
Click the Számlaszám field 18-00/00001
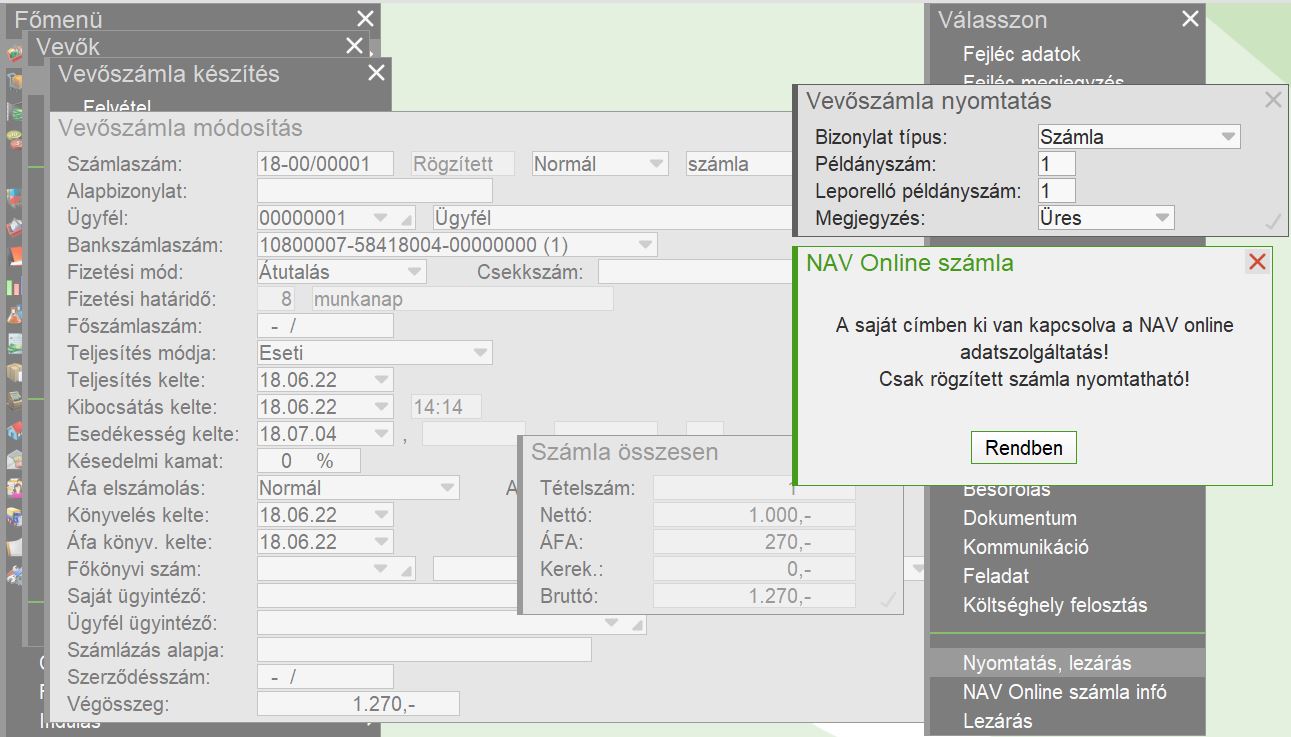(x=326, y=164)
